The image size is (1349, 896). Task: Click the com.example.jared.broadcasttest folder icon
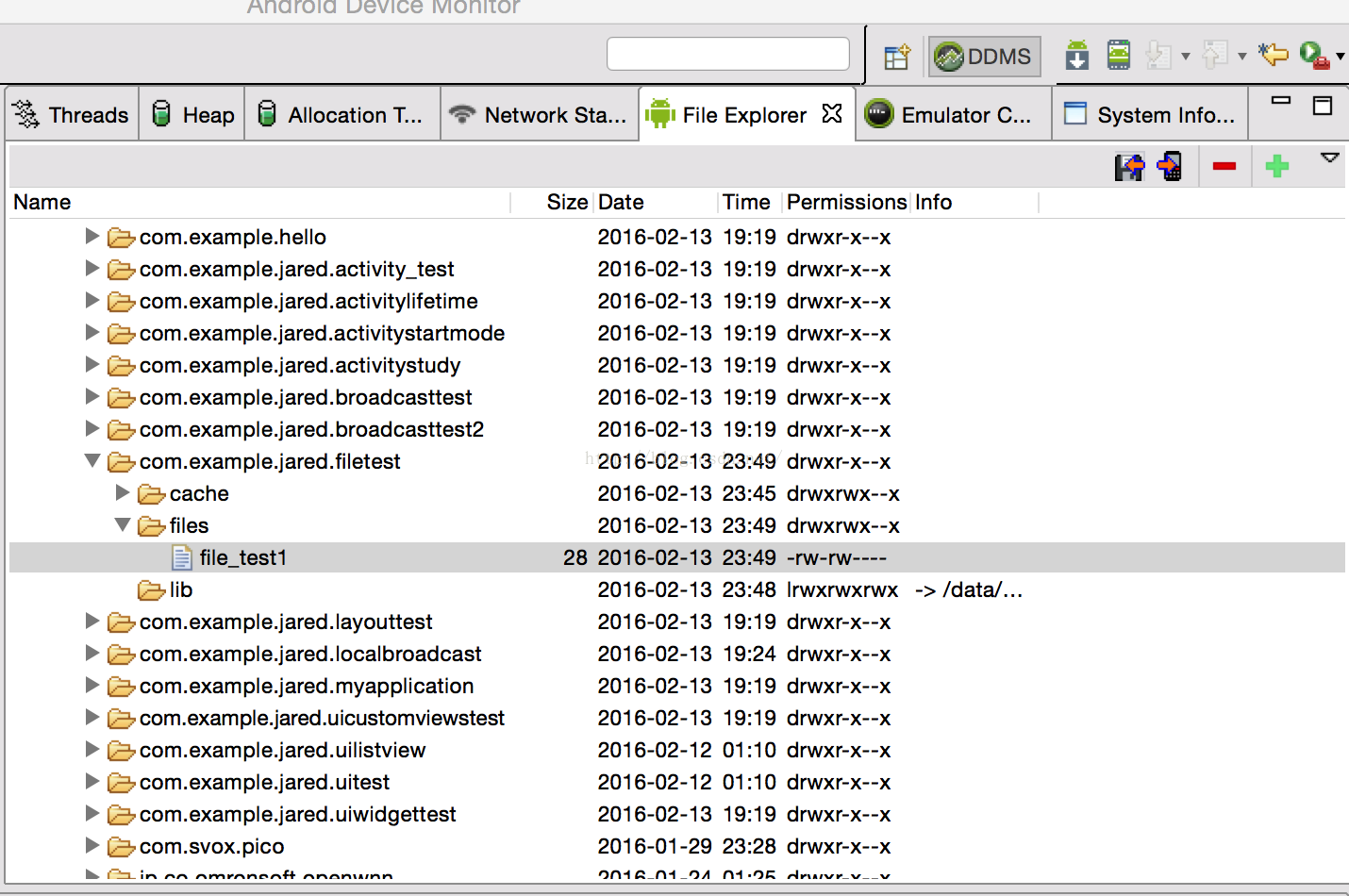coord(122,398)
